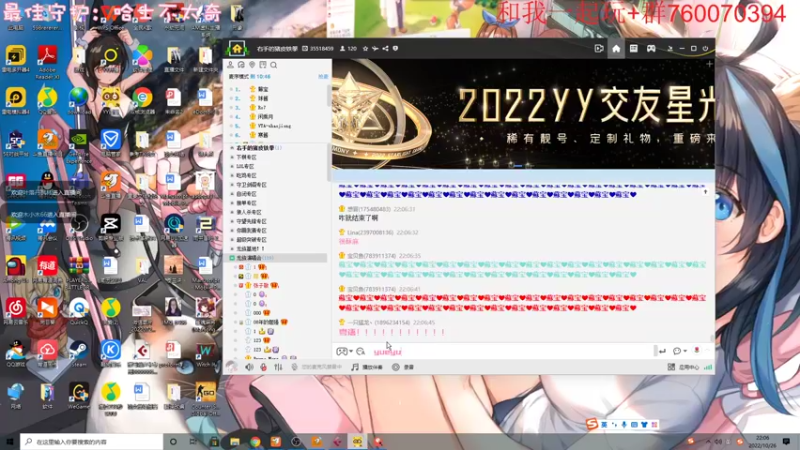Toggle the microphone status icon
Screen dimensions: 800x450
click(x=294, y=367)
